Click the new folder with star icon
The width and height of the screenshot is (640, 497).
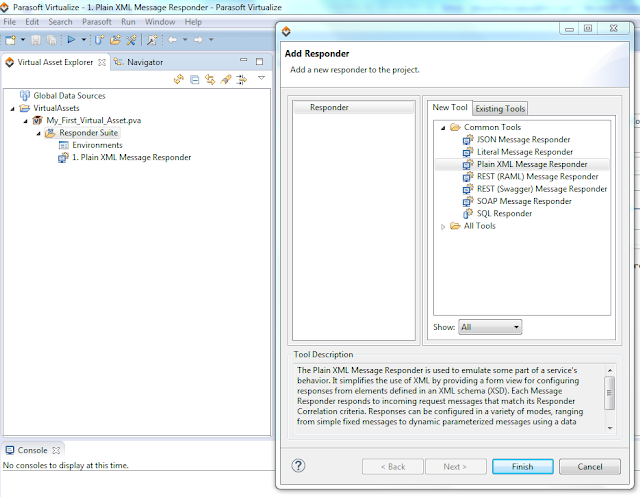pos(116,40)
